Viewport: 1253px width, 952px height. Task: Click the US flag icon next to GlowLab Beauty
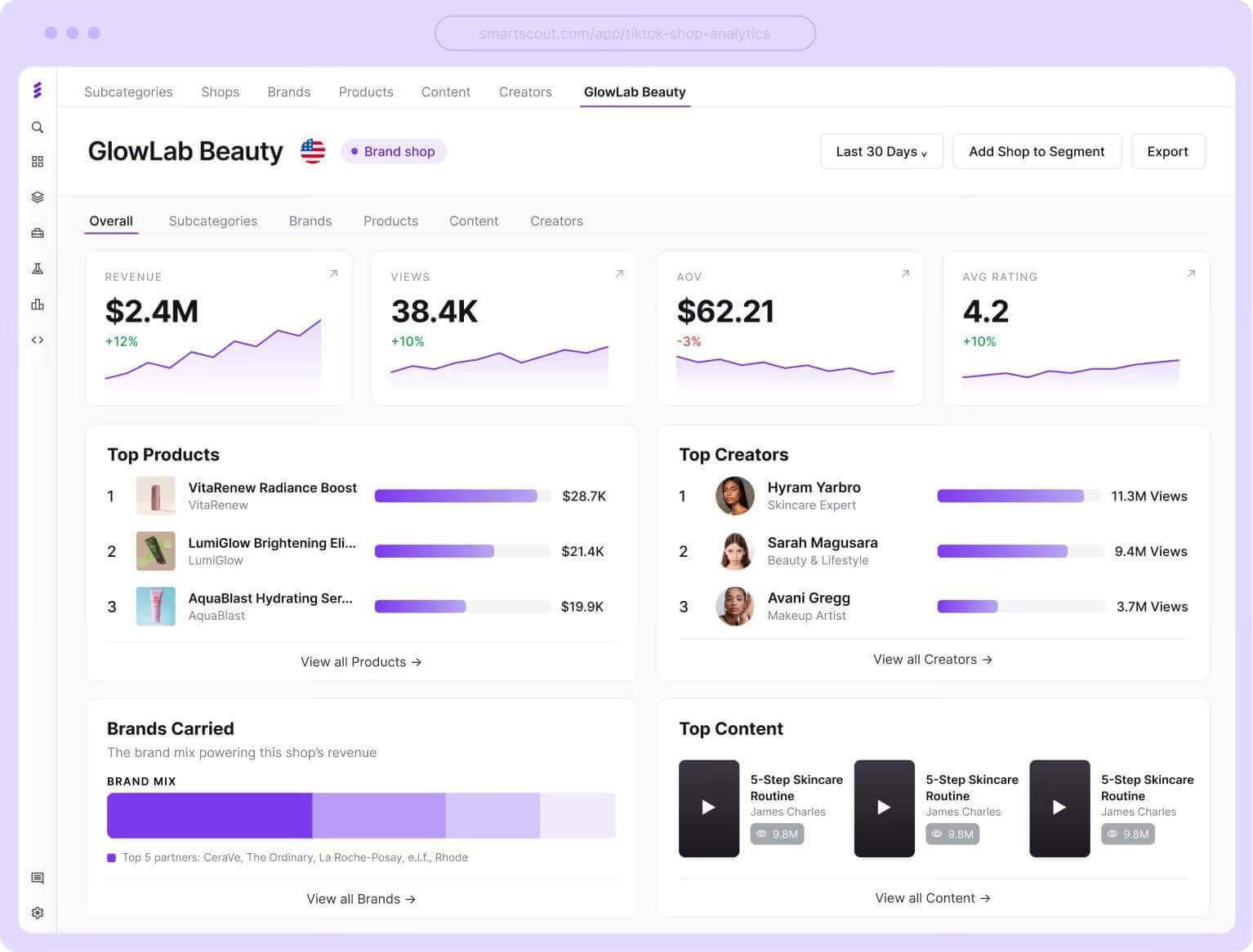pos(313,151)
